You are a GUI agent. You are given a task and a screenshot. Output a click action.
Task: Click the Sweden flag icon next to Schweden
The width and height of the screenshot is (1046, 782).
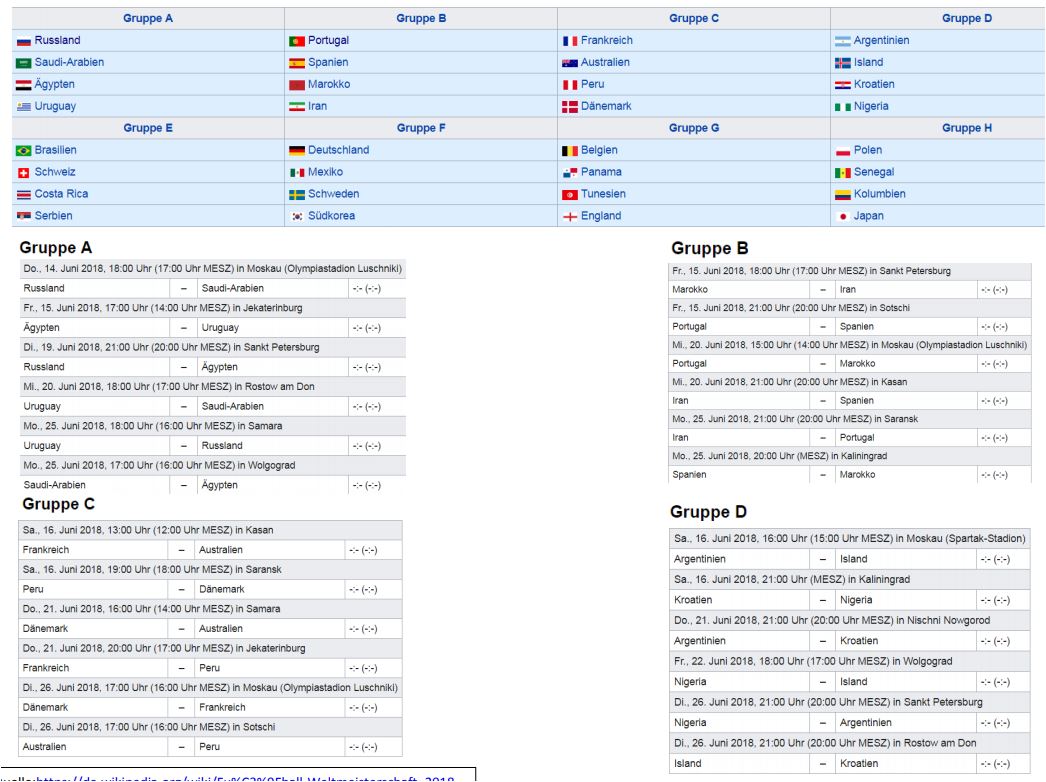297,195
